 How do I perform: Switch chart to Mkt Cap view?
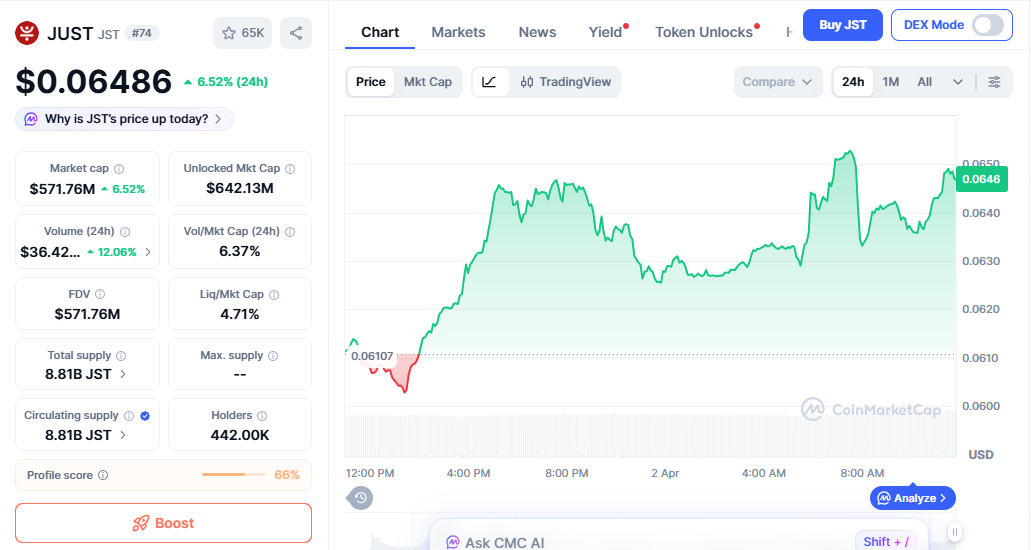pyautogui.click(x=428, y=82)
